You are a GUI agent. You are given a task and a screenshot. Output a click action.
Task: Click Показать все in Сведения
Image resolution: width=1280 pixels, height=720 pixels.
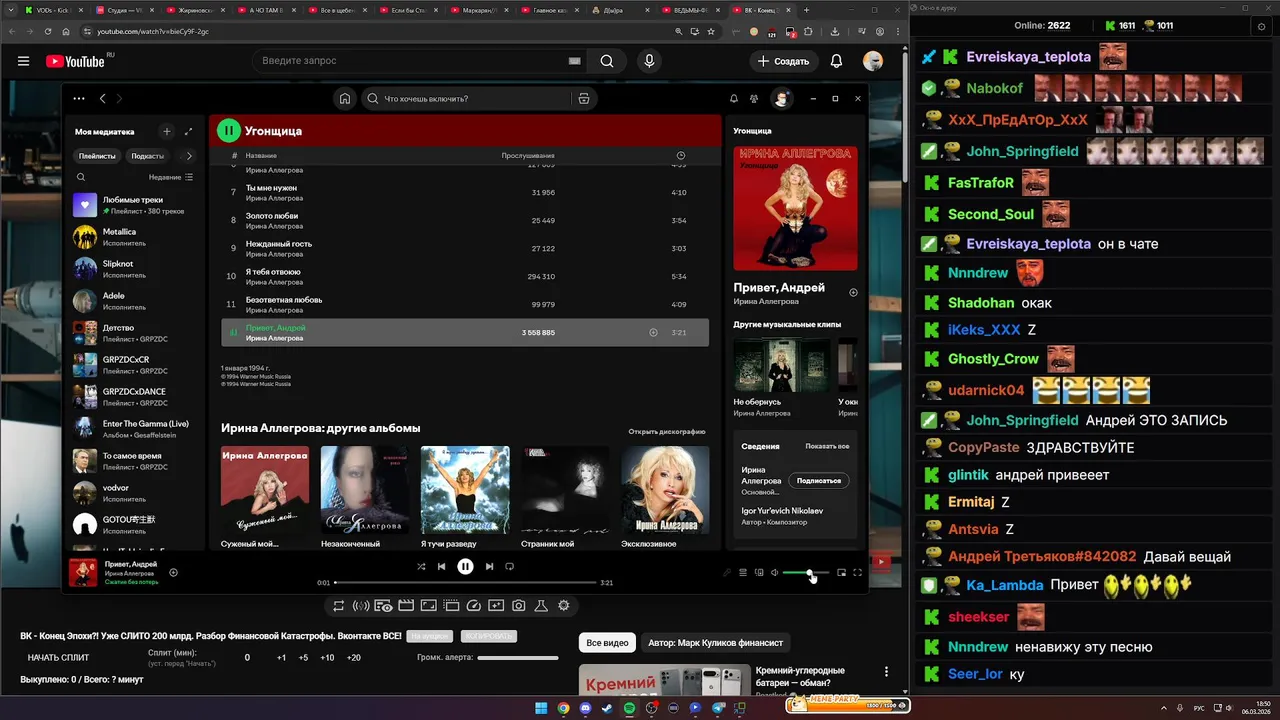(827, 446)
